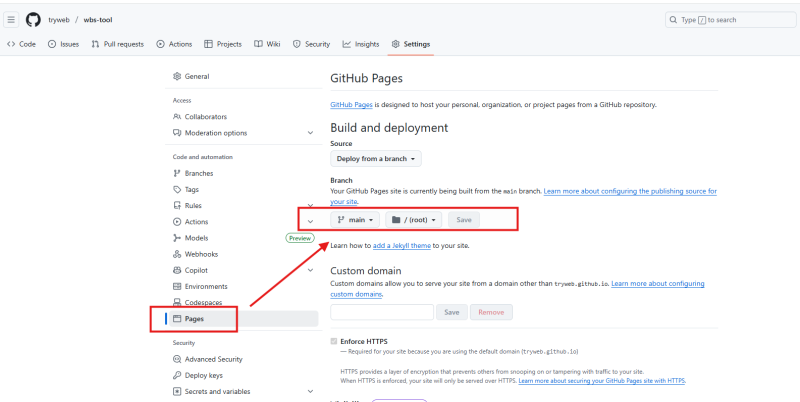
Task: Open the Security tab
Action: point(311,44)
